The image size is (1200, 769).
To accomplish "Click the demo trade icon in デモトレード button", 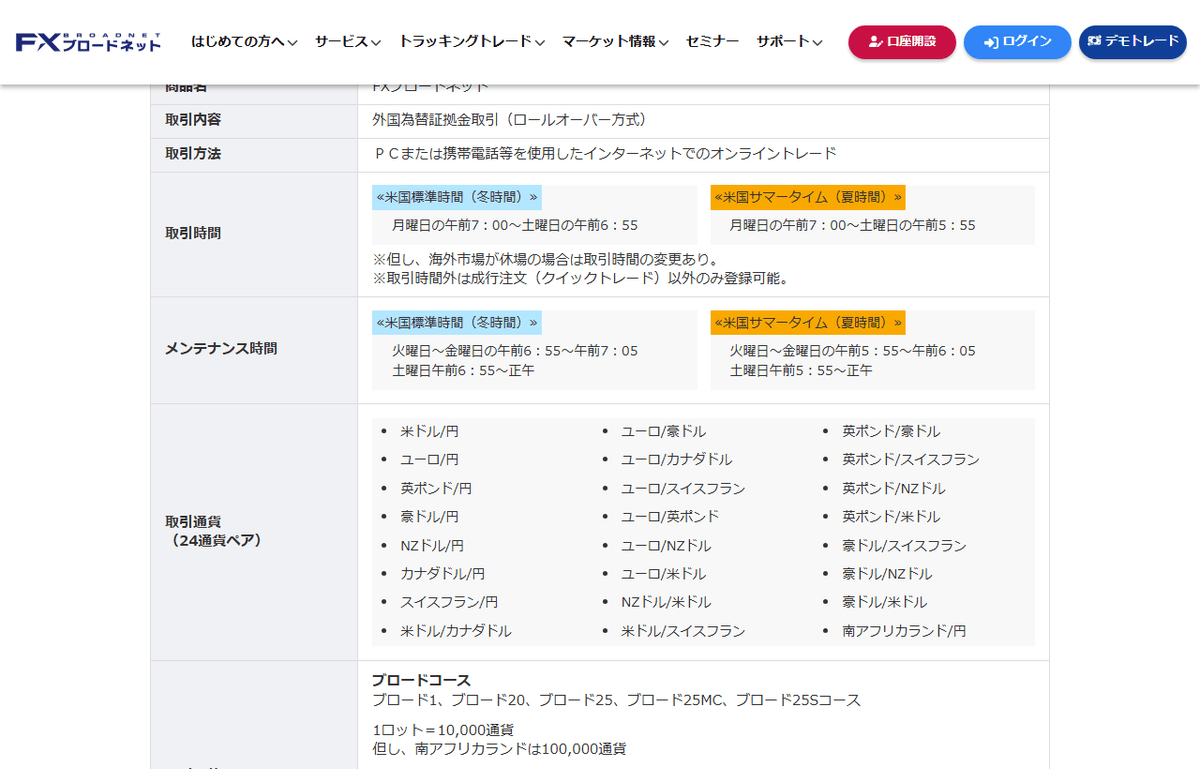I will [x=1094, y=41].
